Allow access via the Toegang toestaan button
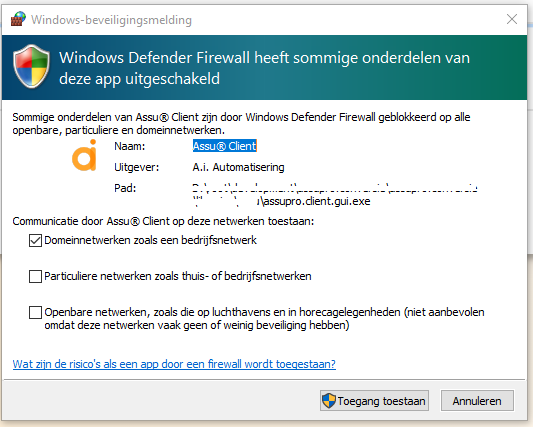Viewport: 533px width, 427px height. coord(374,401)
